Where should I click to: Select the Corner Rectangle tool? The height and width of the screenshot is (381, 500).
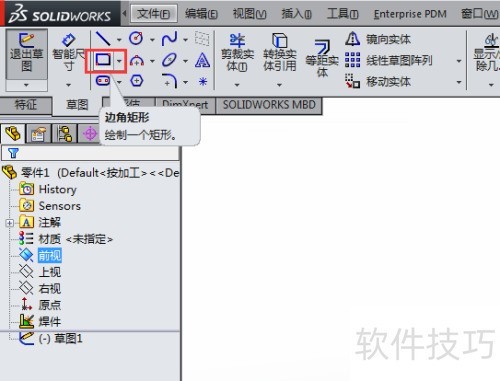point(103,60)
